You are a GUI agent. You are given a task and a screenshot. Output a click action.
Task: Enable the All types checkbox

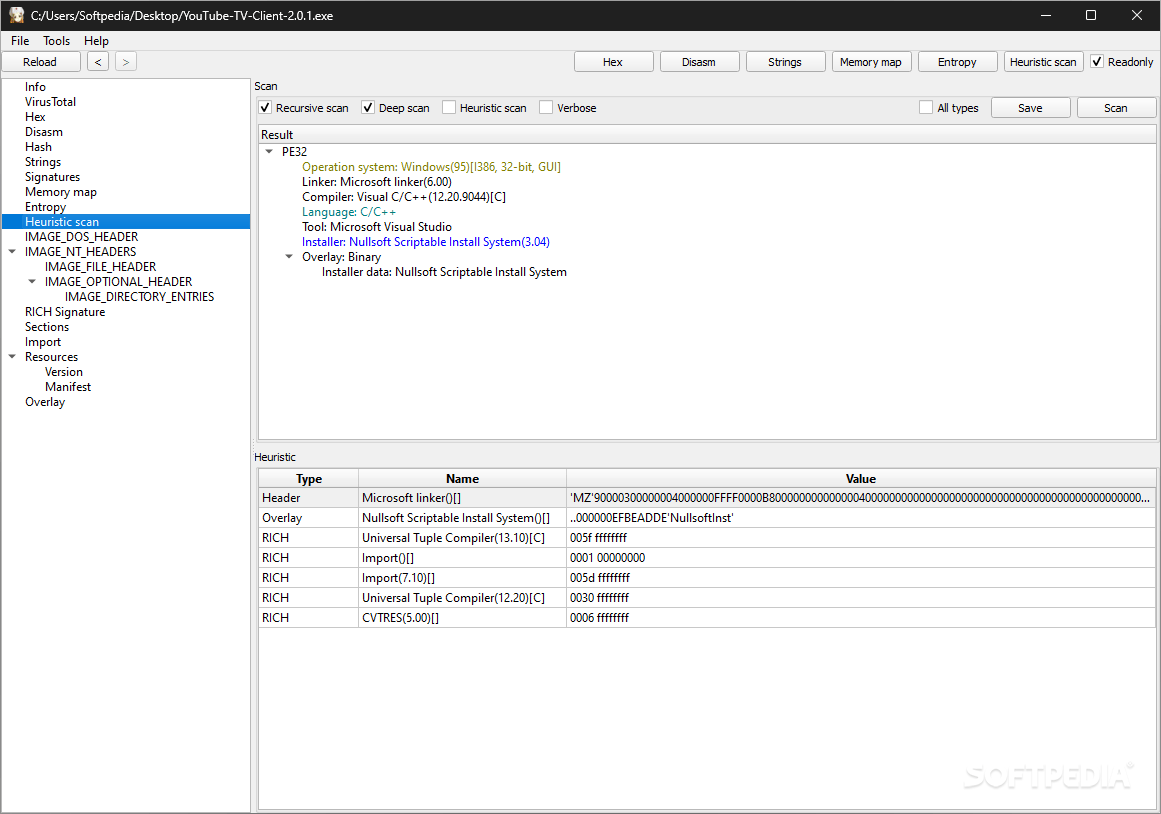click(x=926, y=107)
